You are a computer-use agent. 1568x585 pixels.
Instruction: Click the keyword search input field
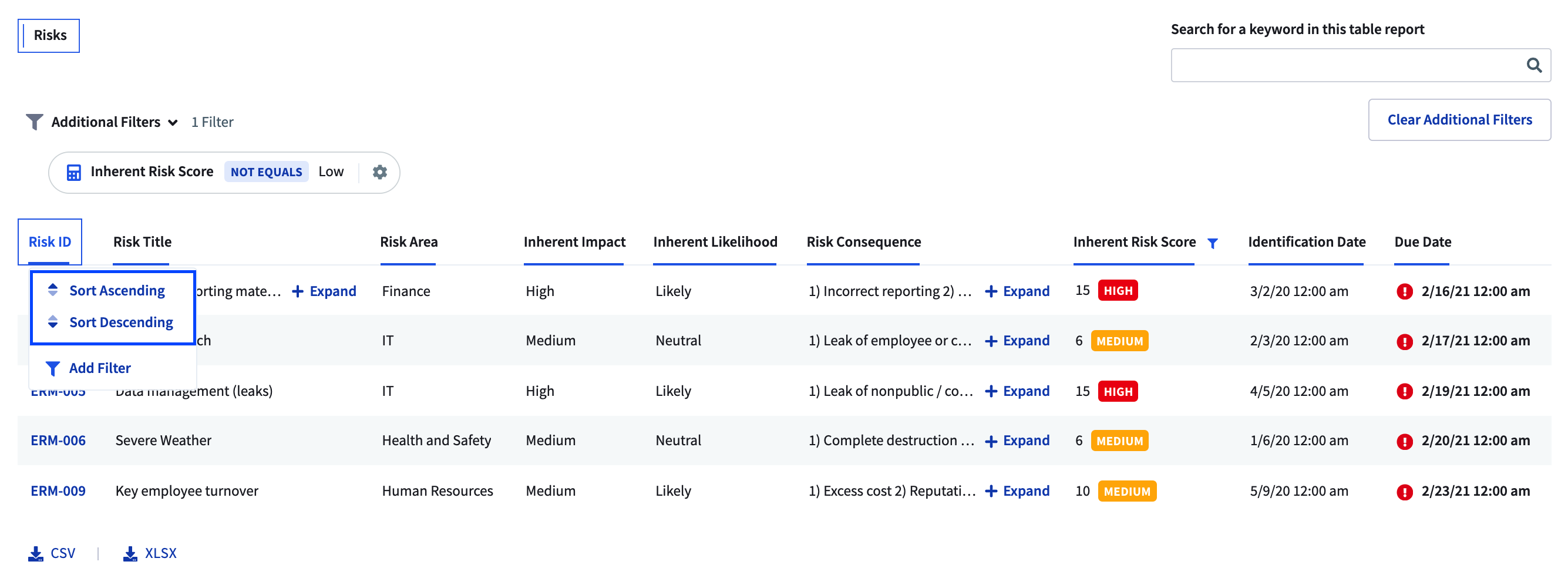coord(1345,65)
